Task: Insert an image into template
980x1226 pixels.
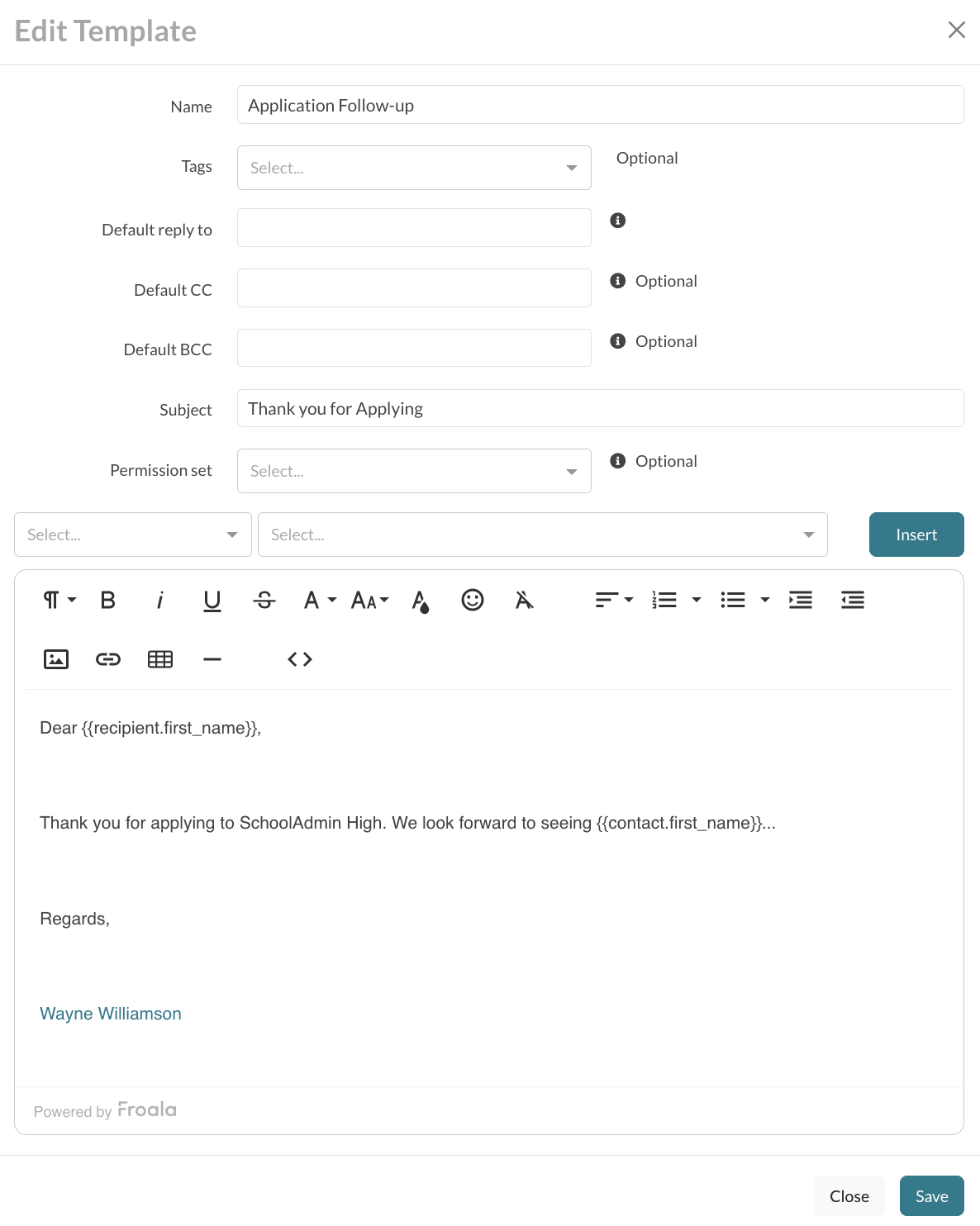Action: pyautogui.click(x=56, y=659)
